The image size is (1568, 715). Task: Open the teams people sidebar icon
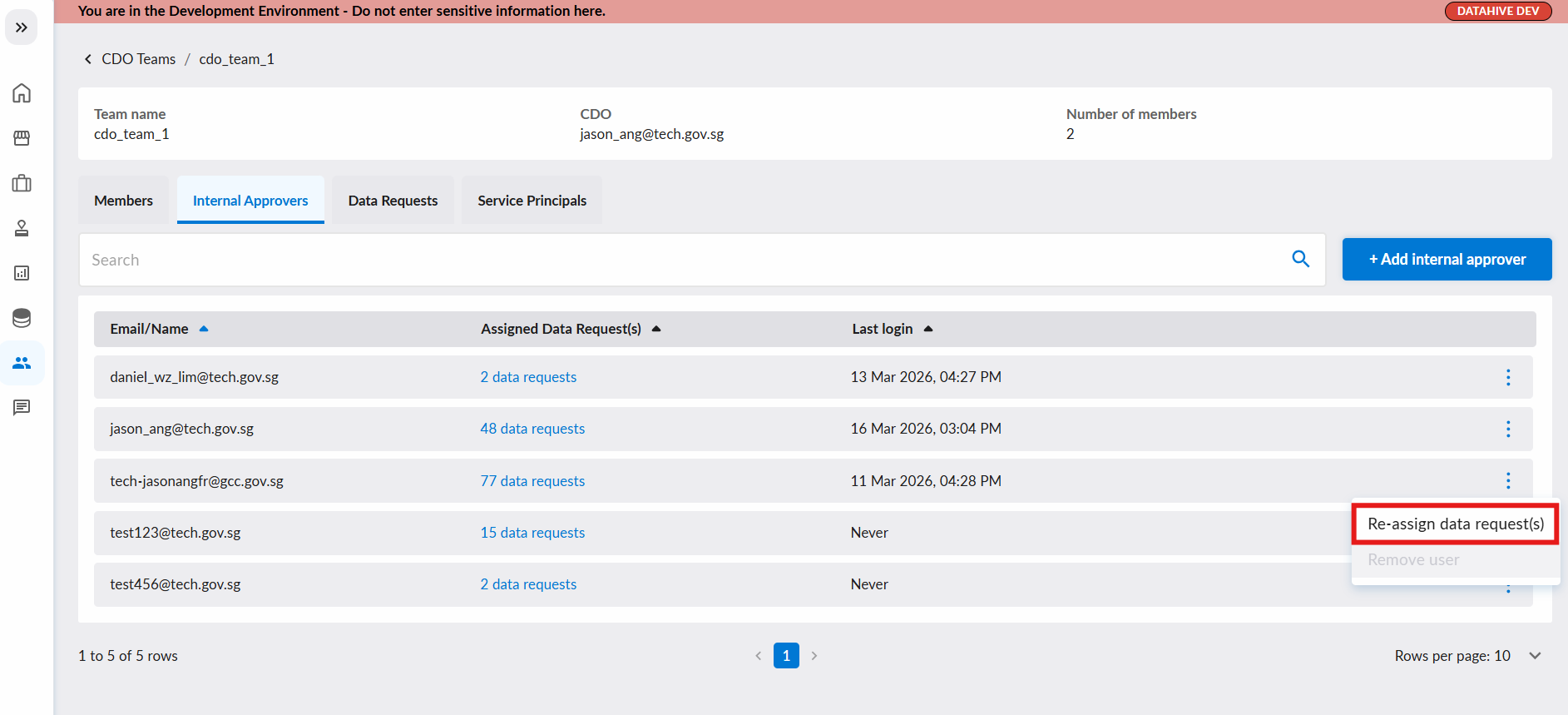pyautogui.click(x=22, y=363)
